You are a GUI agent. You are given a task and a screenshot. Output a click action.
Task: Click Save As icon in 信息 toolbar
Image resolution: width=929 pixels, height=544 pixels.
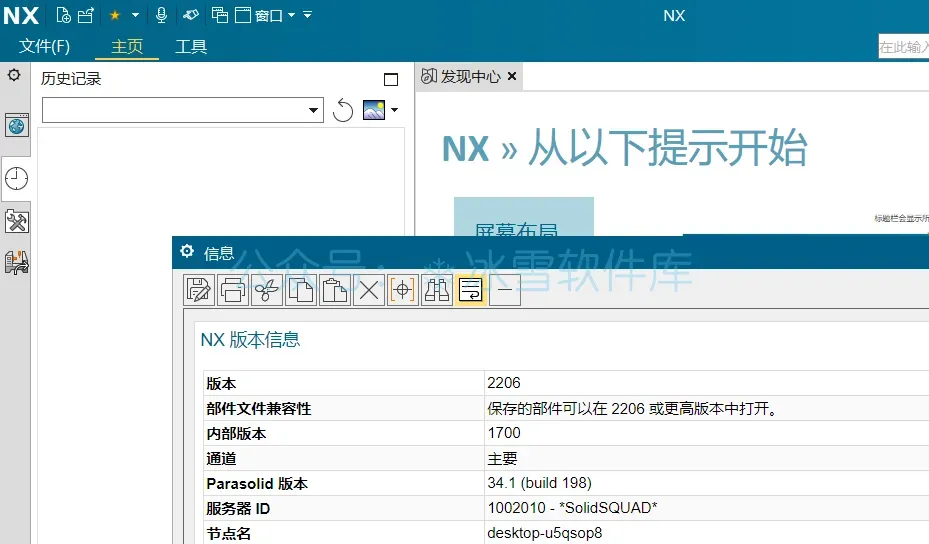pos(199,290)
